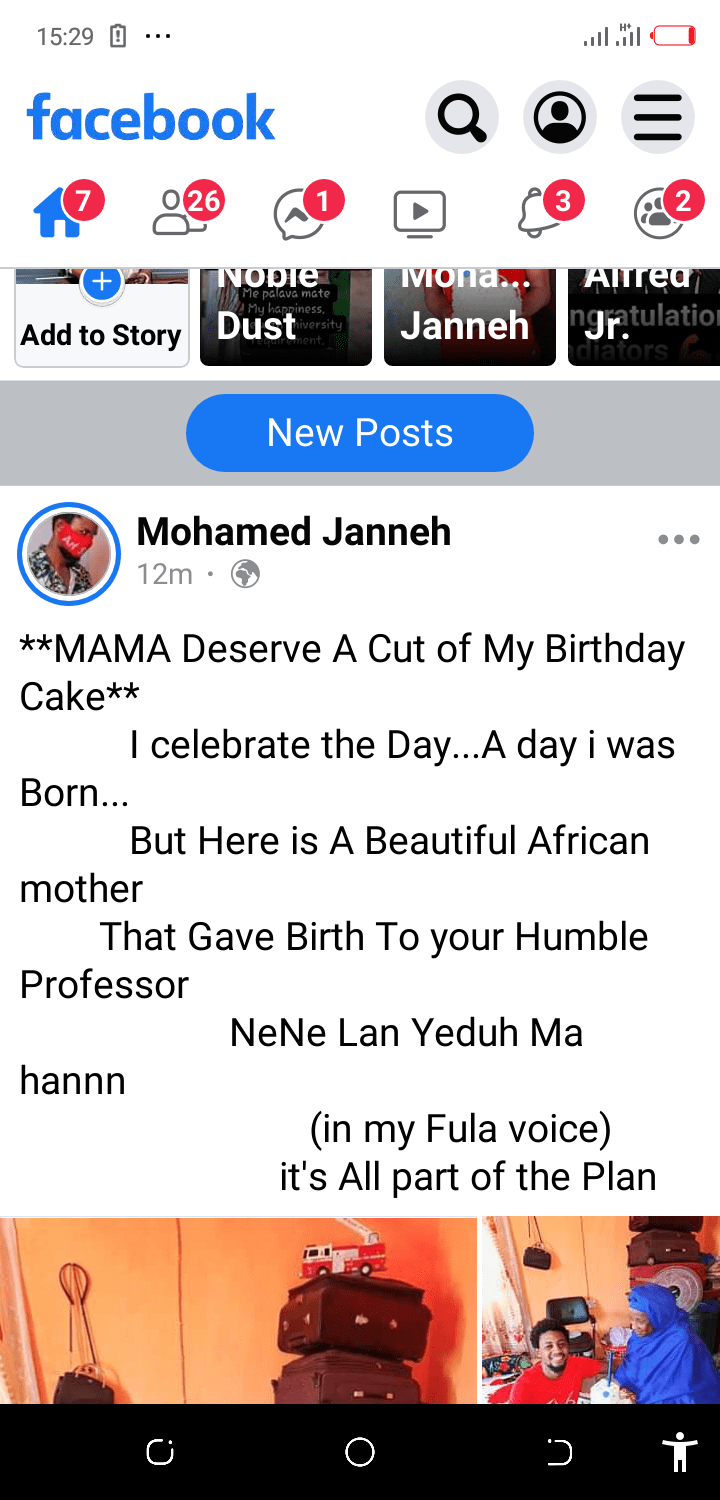Screen dimensions: 720x1500
Task: Open the Friend requests tab
Action: pos(178,212)
